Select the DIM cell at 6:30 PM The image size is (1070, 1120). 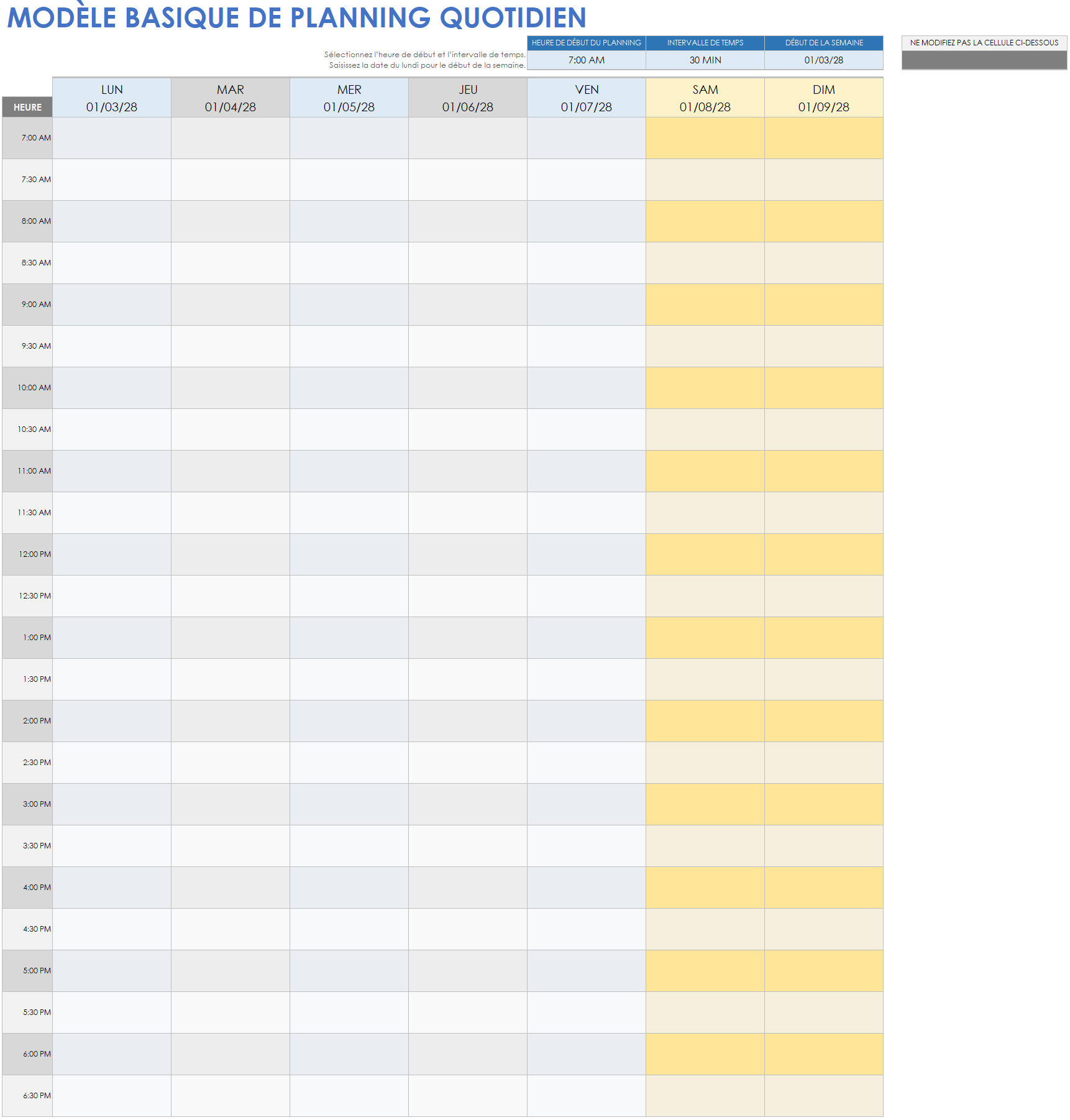tap(824, 1096)
